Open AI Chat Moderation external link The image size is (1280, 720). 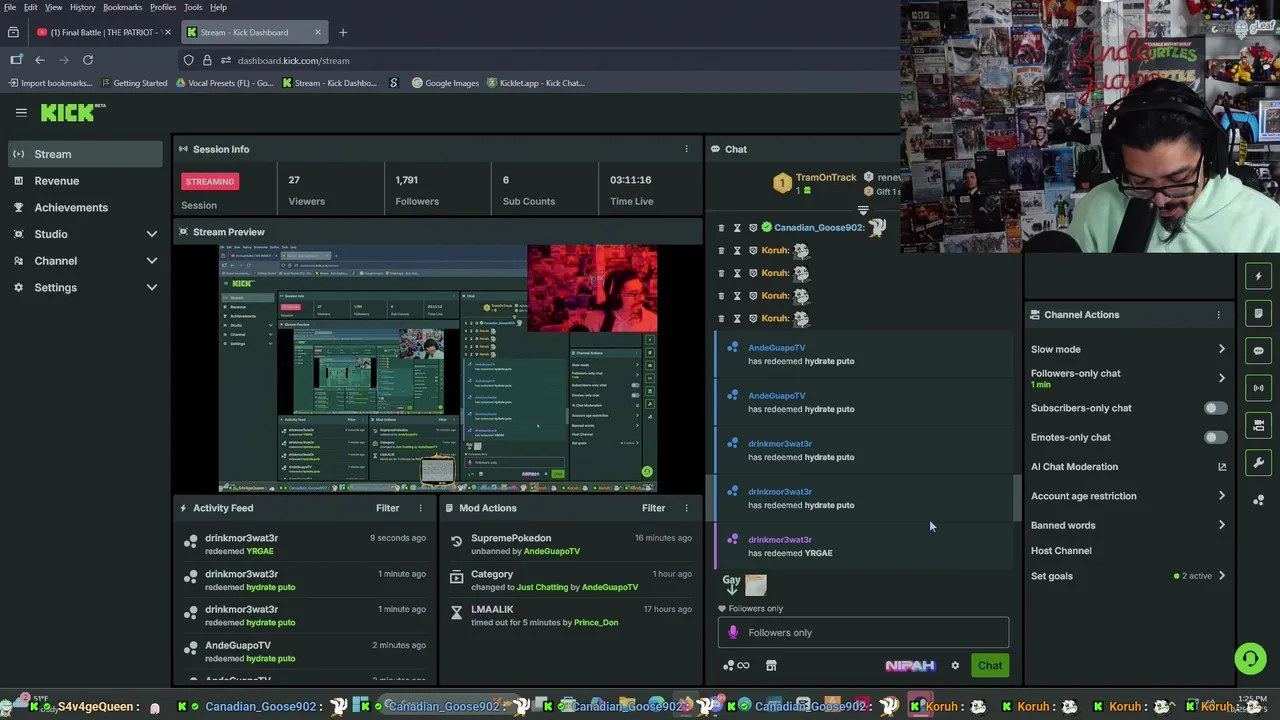tap(1222, 467)
